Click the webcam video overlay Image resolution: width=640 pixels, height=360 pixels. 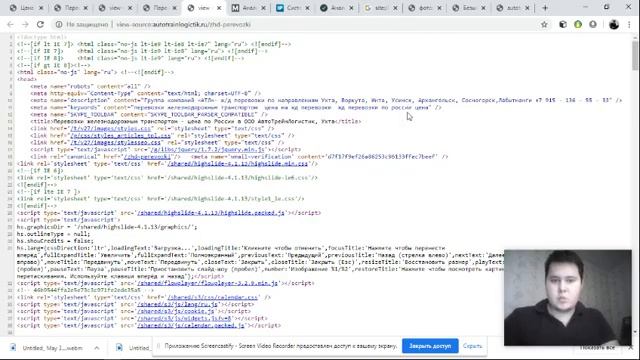(568, 298)
